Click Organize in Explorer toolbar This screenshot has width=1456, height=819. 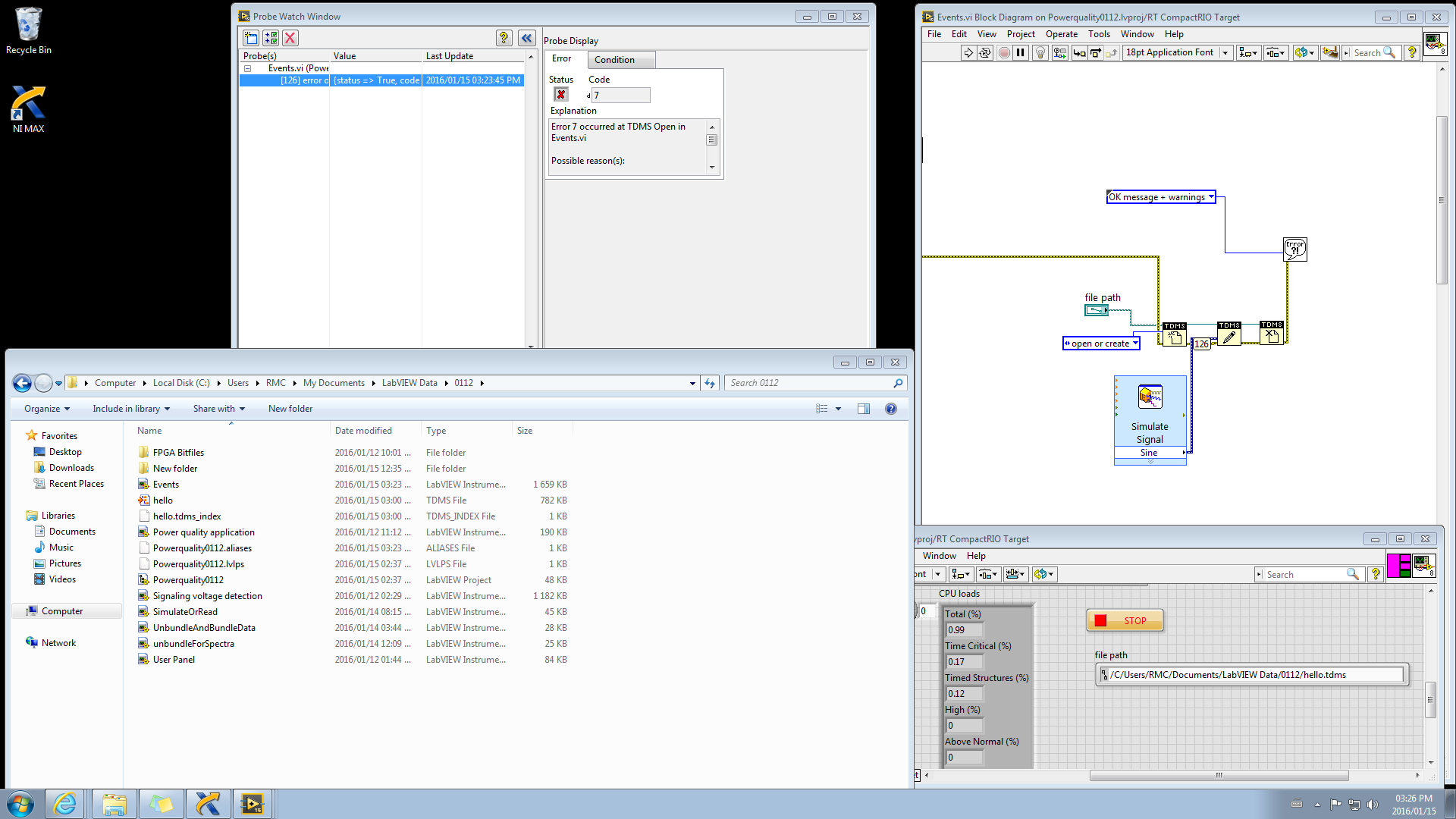(x=47, y=409)
